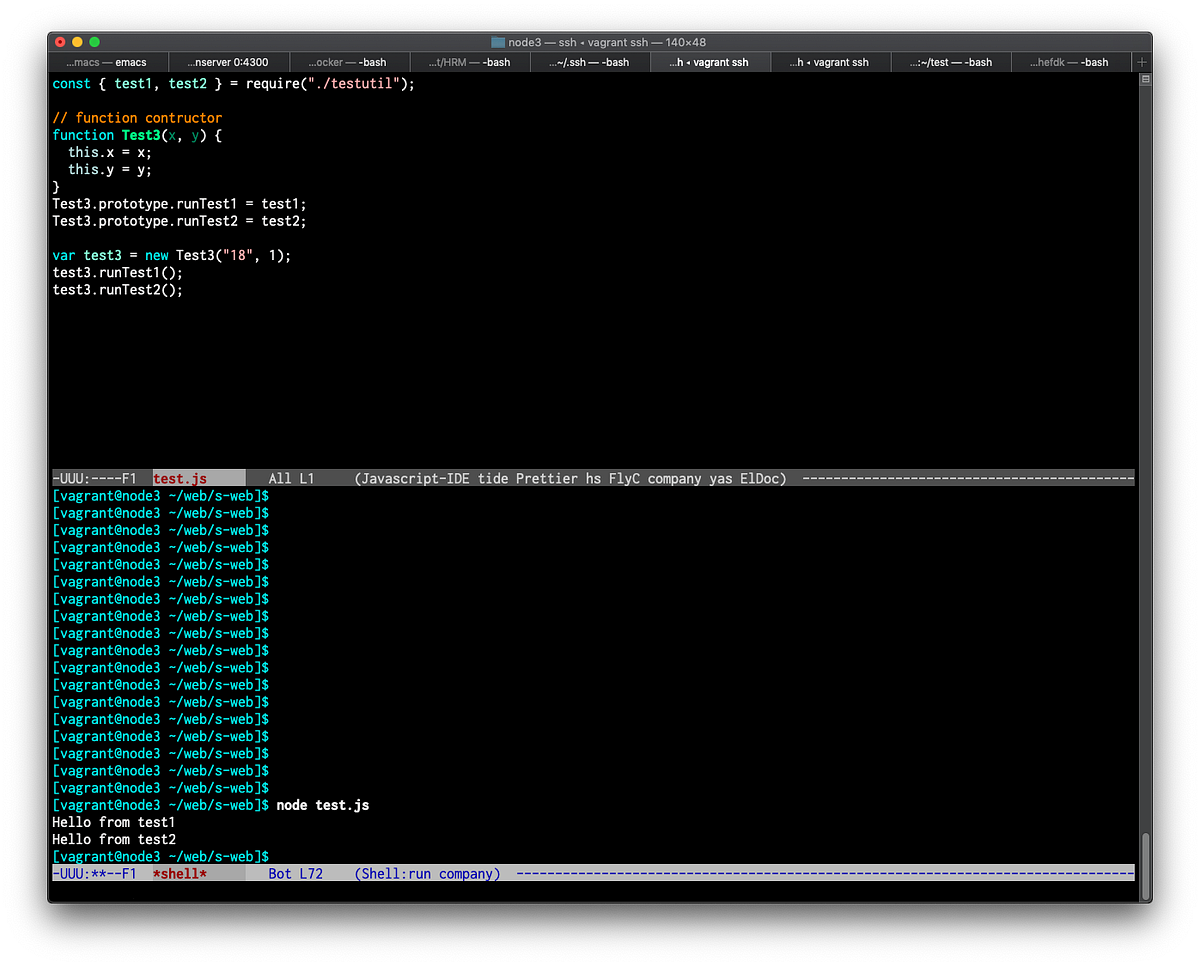Click the yas minor-mode indicator
This screenshot has height=966, width=1200.
(720, 478)
